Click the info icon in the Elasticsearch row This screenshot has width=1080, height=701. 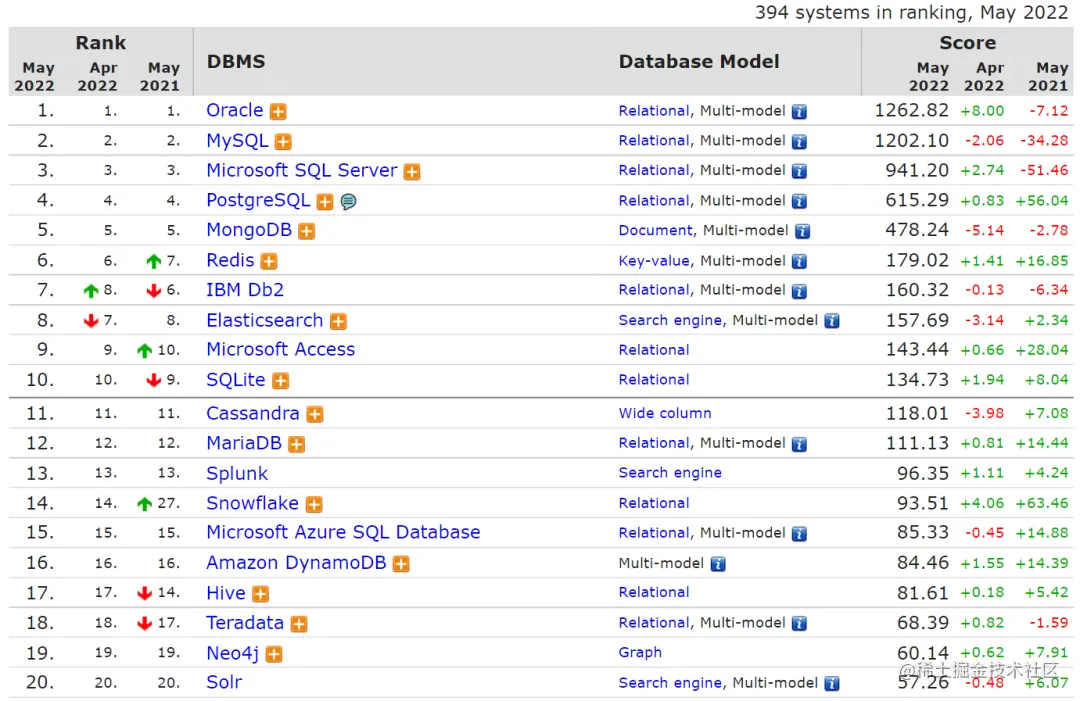(x=831, y=321)
